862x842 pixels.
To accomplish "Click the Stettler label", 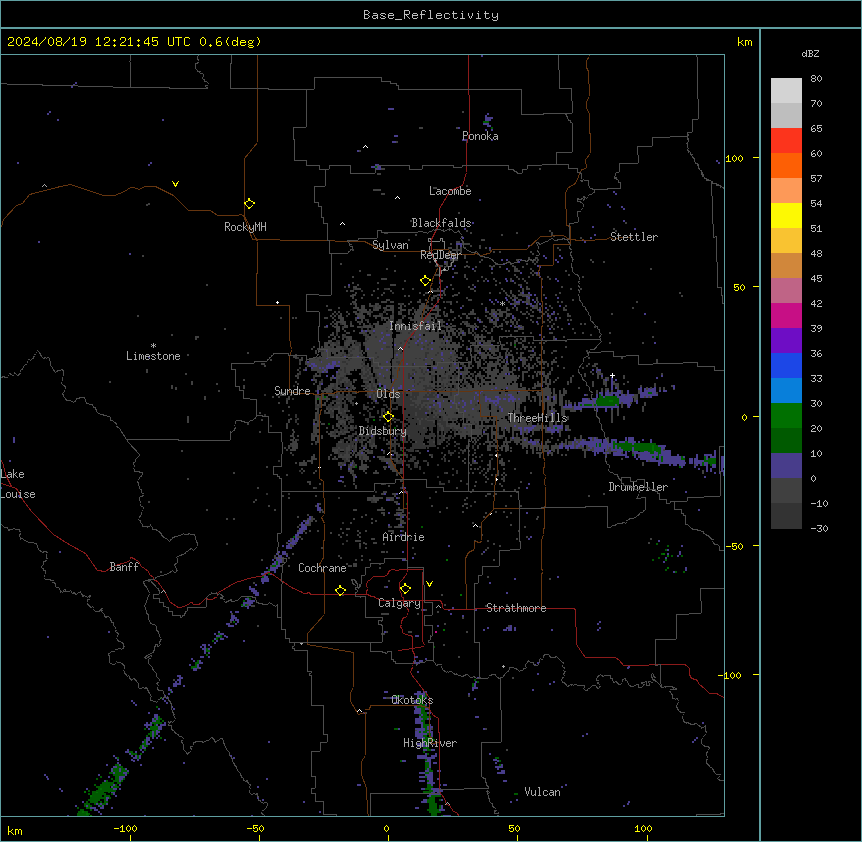I will tap(634, 237).
